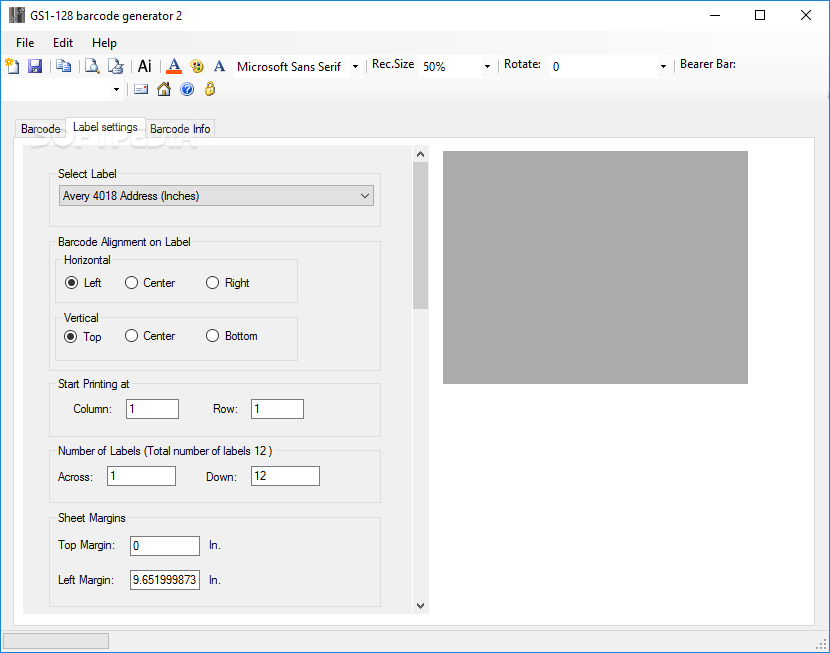The height and width of the screenshot is (653, 830).
Task: Click the Copy icon in toolbar
Action: [64, 66]
